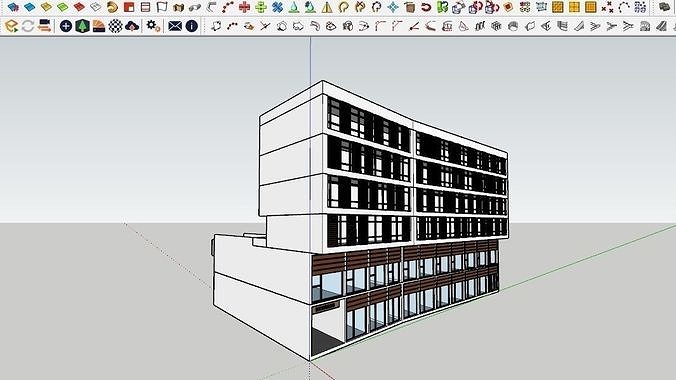Screen dimensions: 676x380
Task: Click the orange hatched square icon
Action: coord(557,7)
